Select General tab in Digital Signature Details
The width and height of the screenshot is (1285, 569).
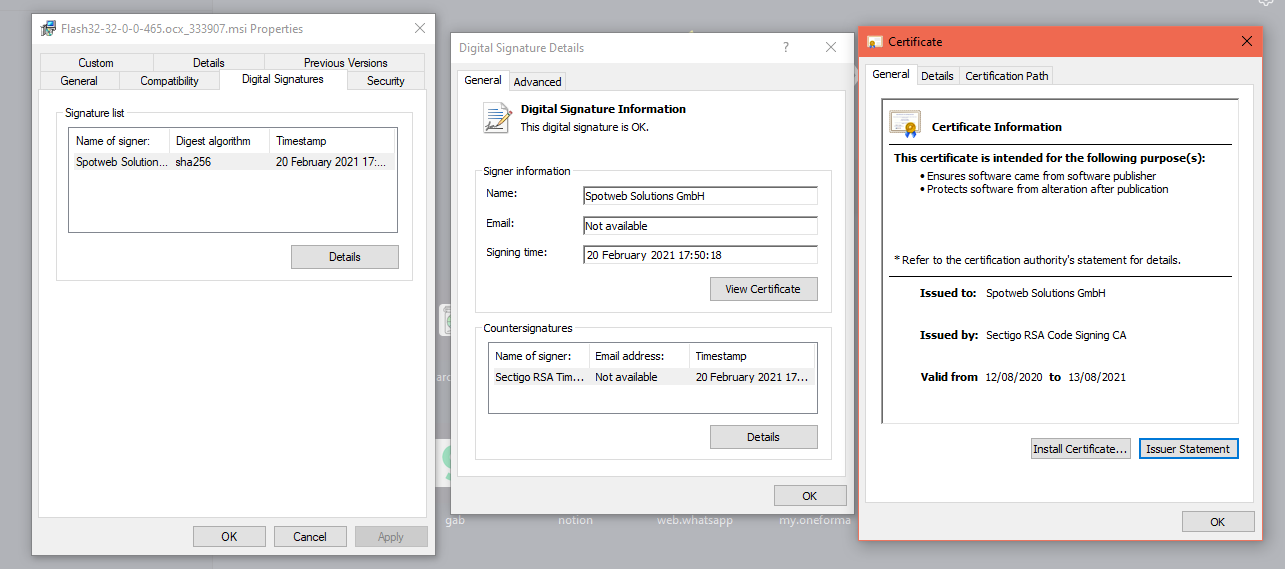[483, 80]
